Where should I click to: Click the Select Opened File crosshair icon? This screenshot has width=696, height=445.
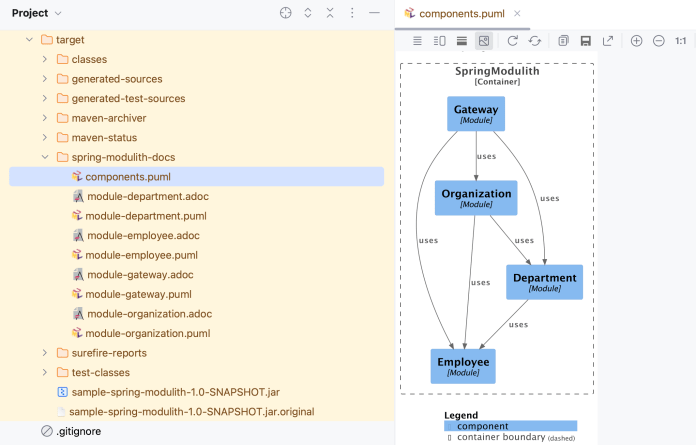tap(285, 13)
